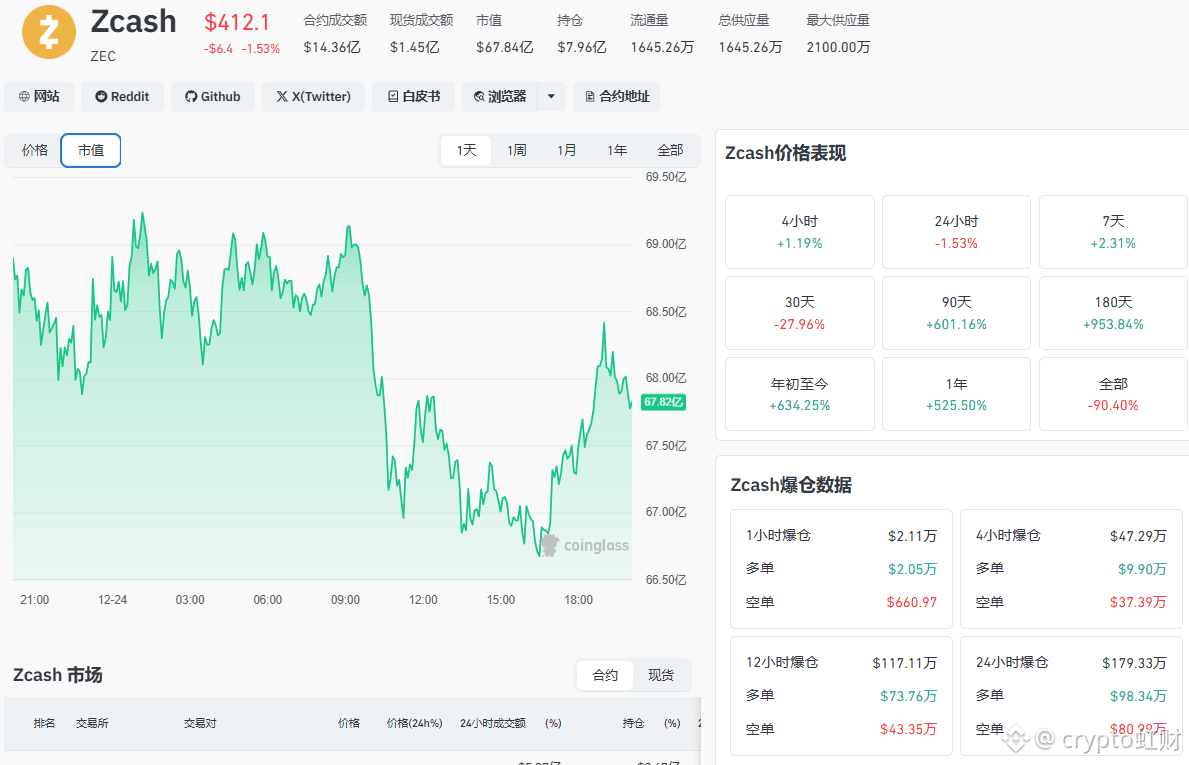The image size is (1189, 765).
Task: Click the 1年 +525.50% performance card
Action: click(x=956, y=394)
